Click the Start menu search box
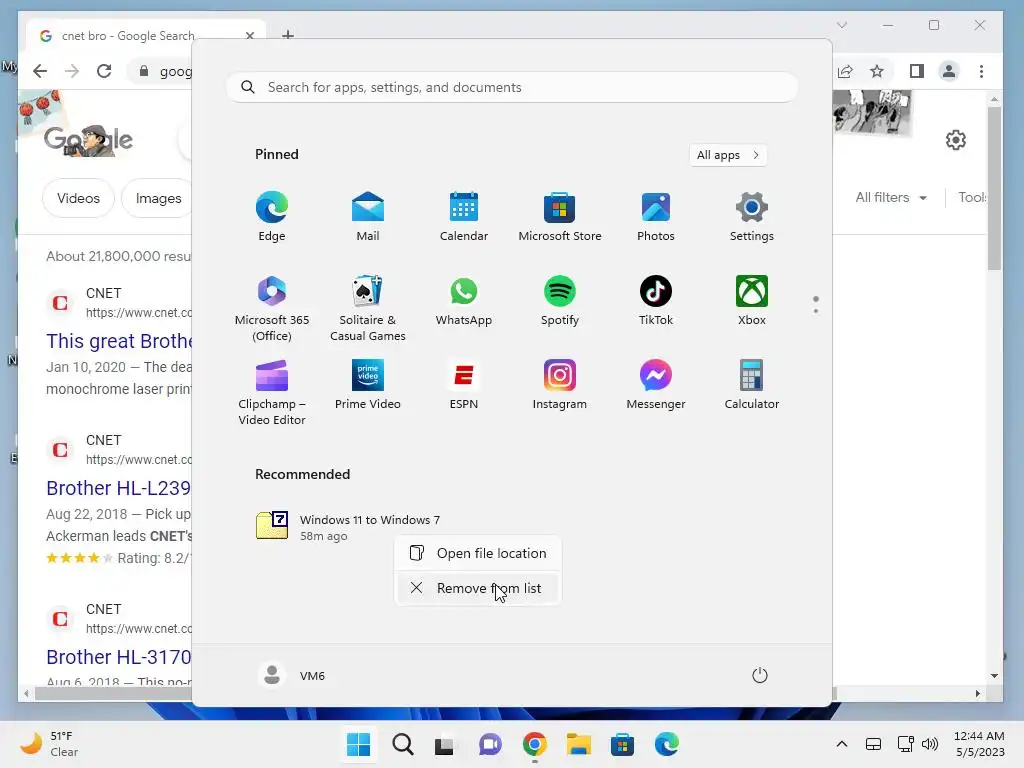1024x768 pixels. point(512,88)
